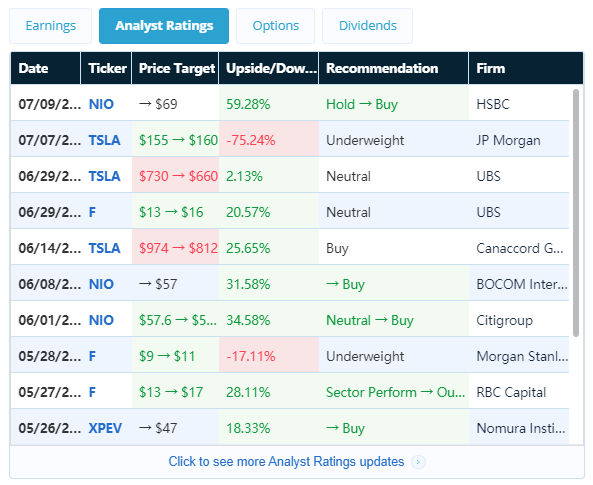
Task: Switch to the Earnings tab
Action: [x=50, y=26]
